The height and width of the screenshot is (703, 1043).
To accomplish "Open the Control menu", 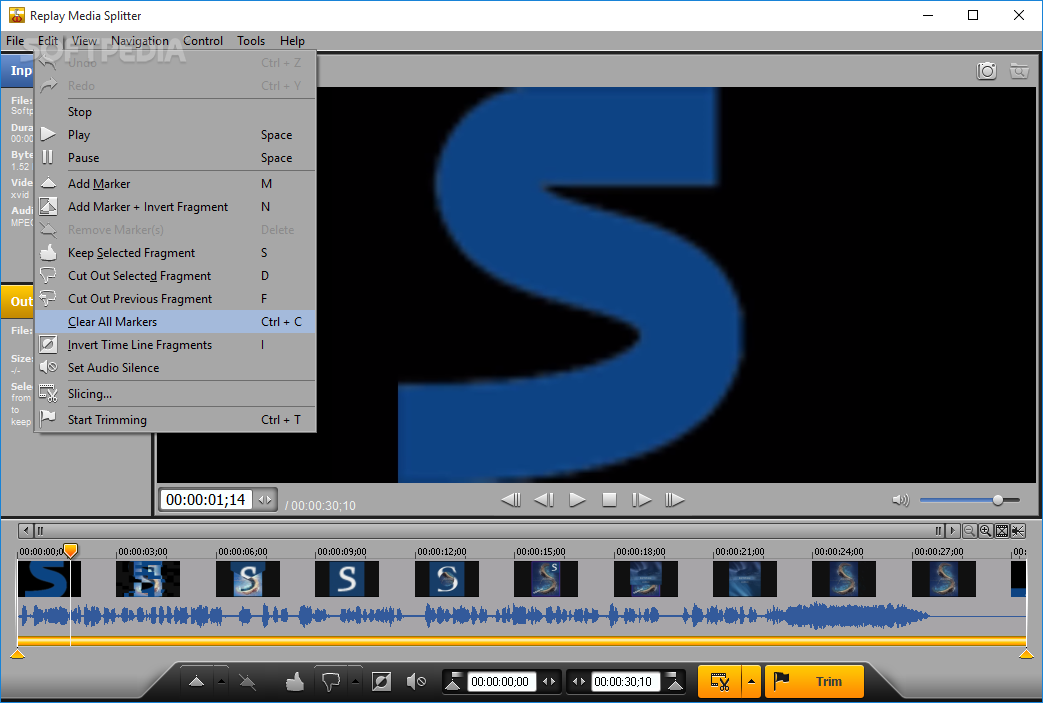I will point(203,41).
